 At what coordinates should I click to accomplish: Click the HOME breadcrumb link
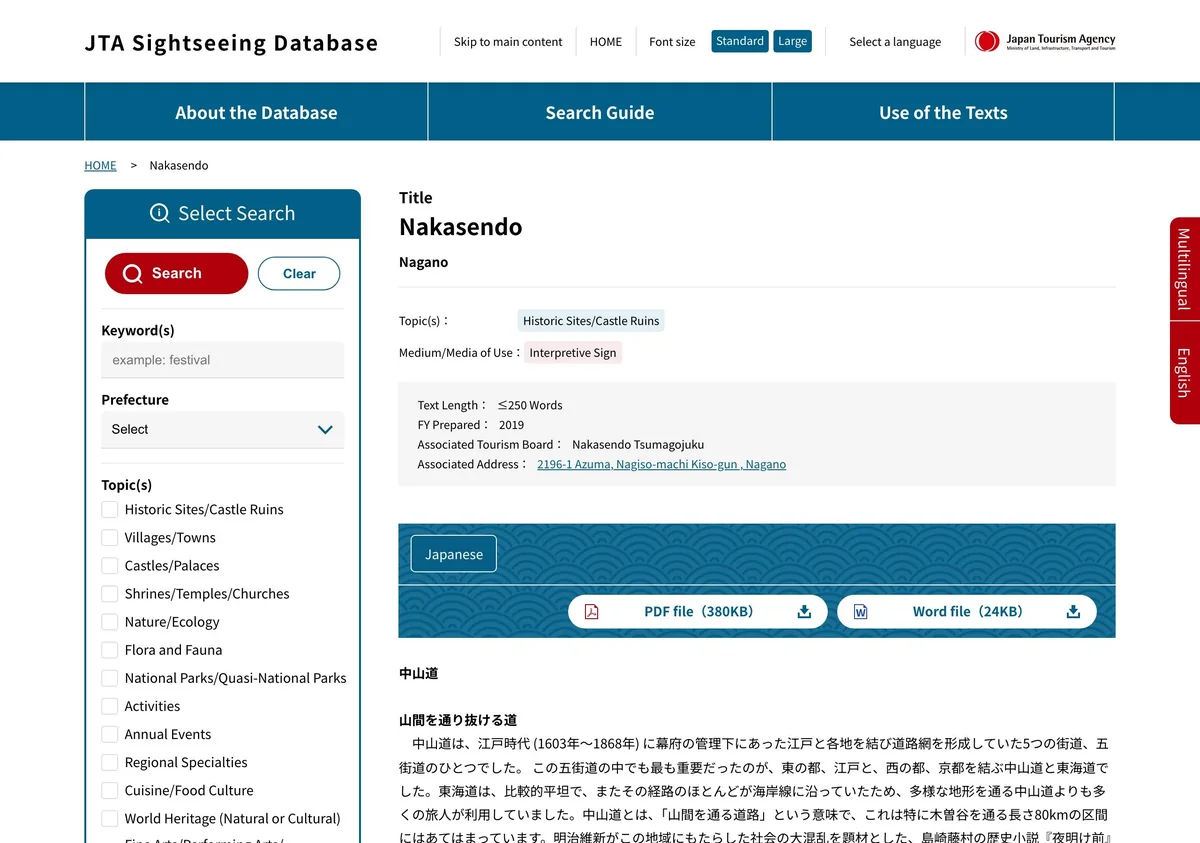tap(100, 165)
